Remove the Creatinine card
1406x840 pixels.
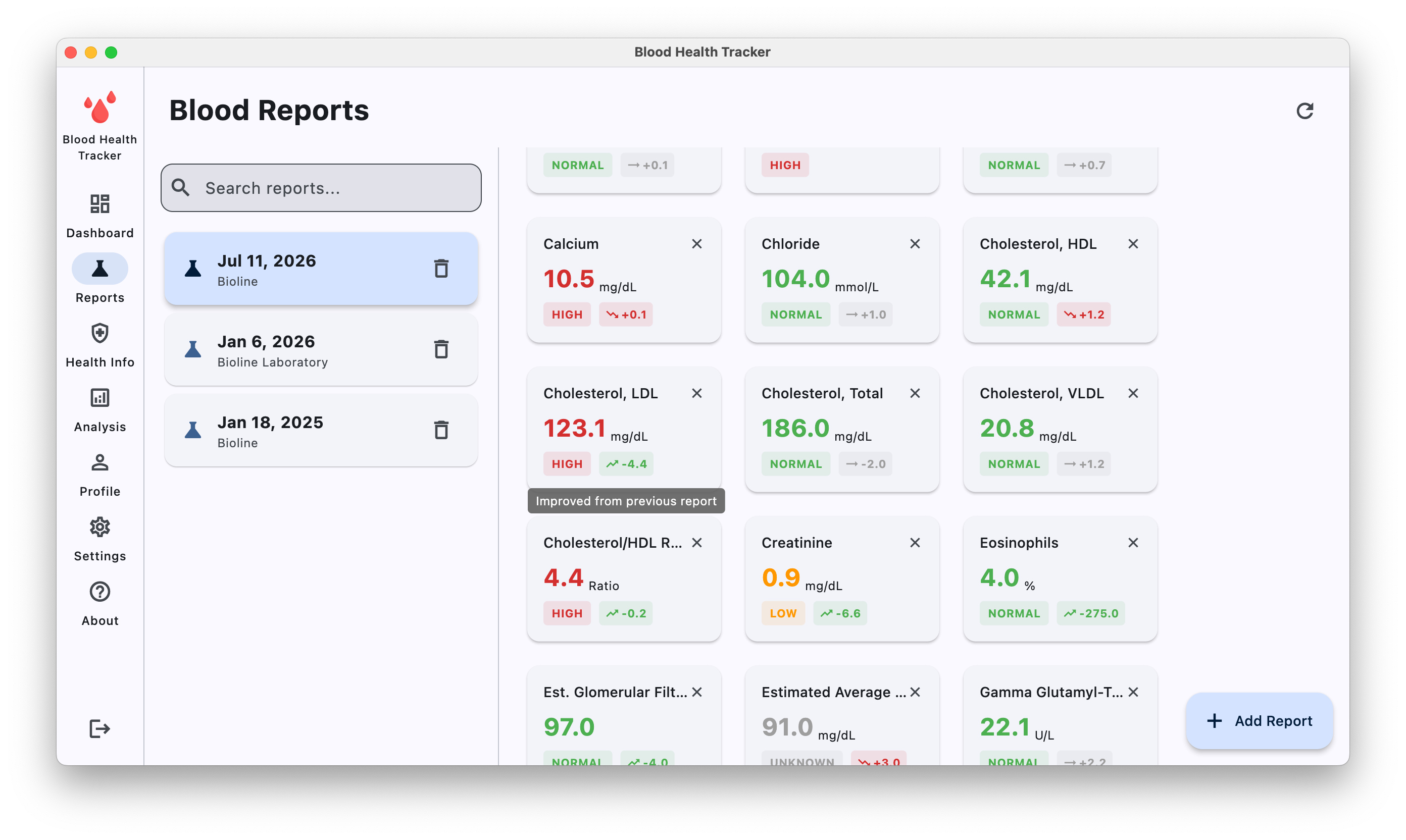[x=915, y=543]
